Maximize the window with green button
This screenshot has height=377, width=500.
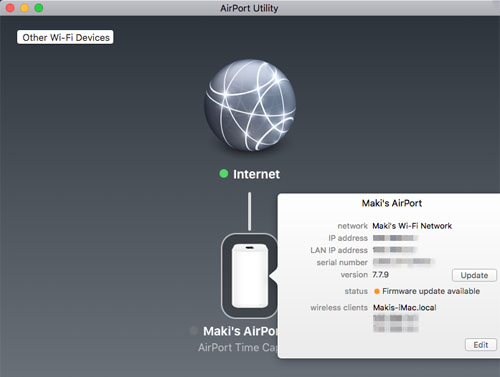click(x=39, y=8)
